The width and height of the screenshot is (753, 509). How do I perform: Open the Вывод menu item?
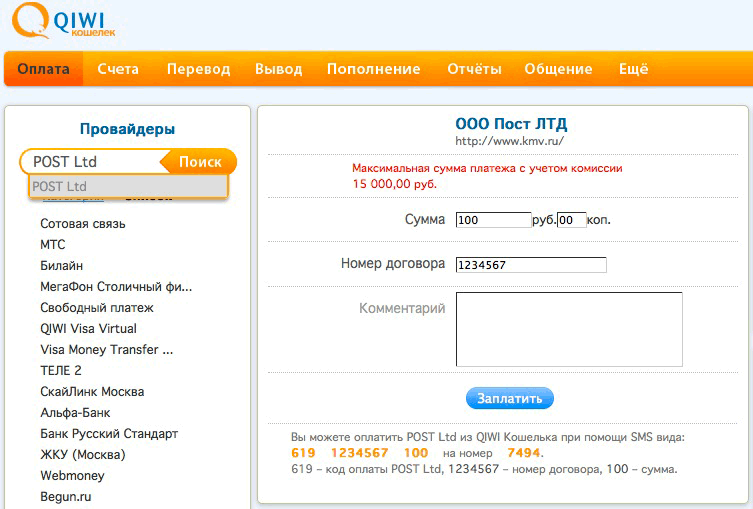pos(279,69)
